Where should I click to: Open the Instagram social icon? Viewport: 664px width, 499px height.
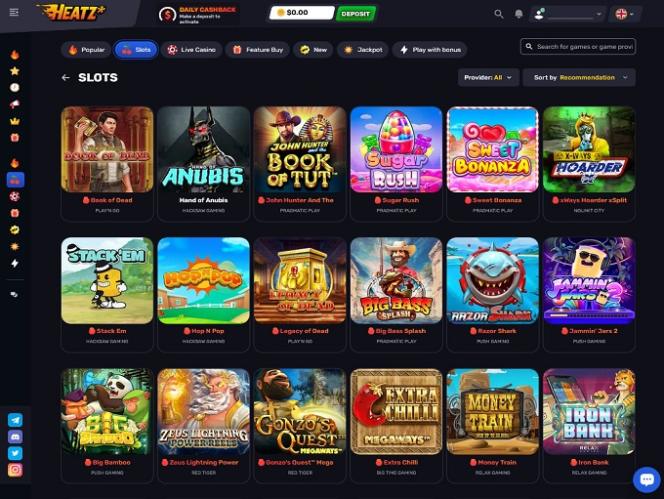pos(15,470)
